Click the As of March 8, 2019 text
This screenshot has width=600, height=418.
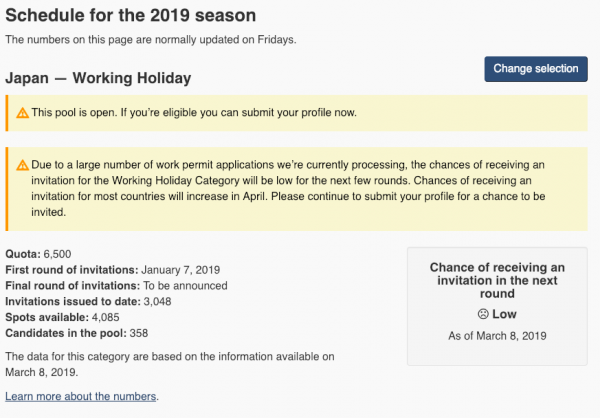(x=497, y=335)
